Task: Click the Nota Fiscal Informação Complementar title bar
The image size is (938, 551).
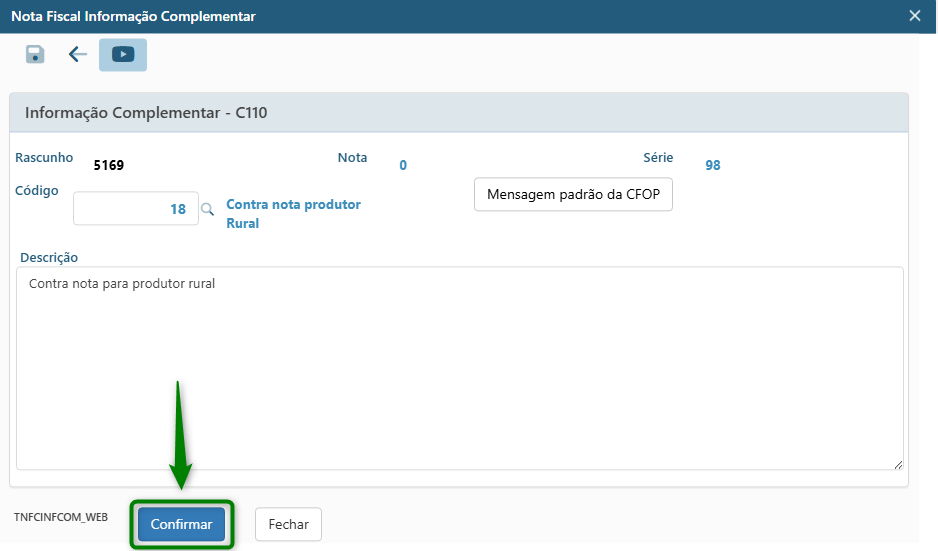Action: [133, 16]
